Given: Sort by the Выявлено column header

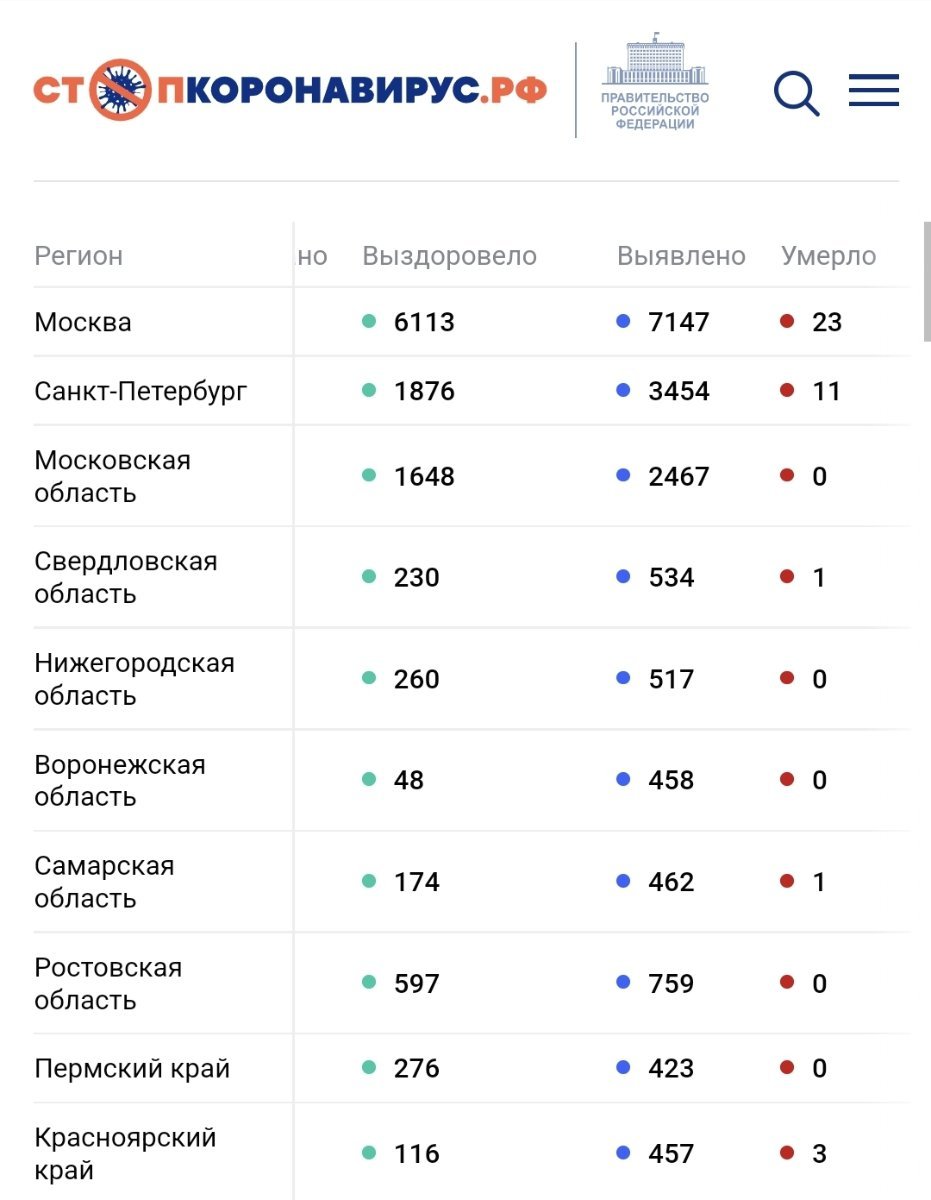Looking at the screenshot, I should coord(681,256).
